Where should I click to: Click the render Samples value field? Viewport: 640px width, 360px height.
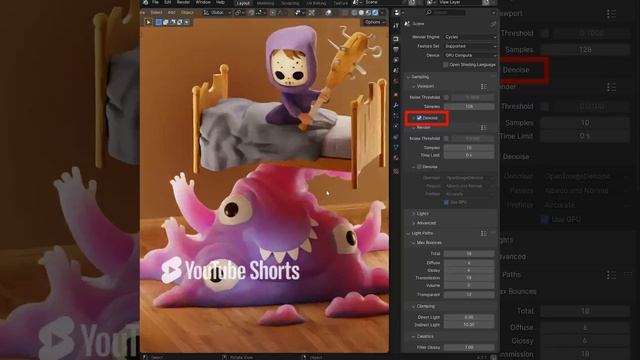[x=469, y=148]
